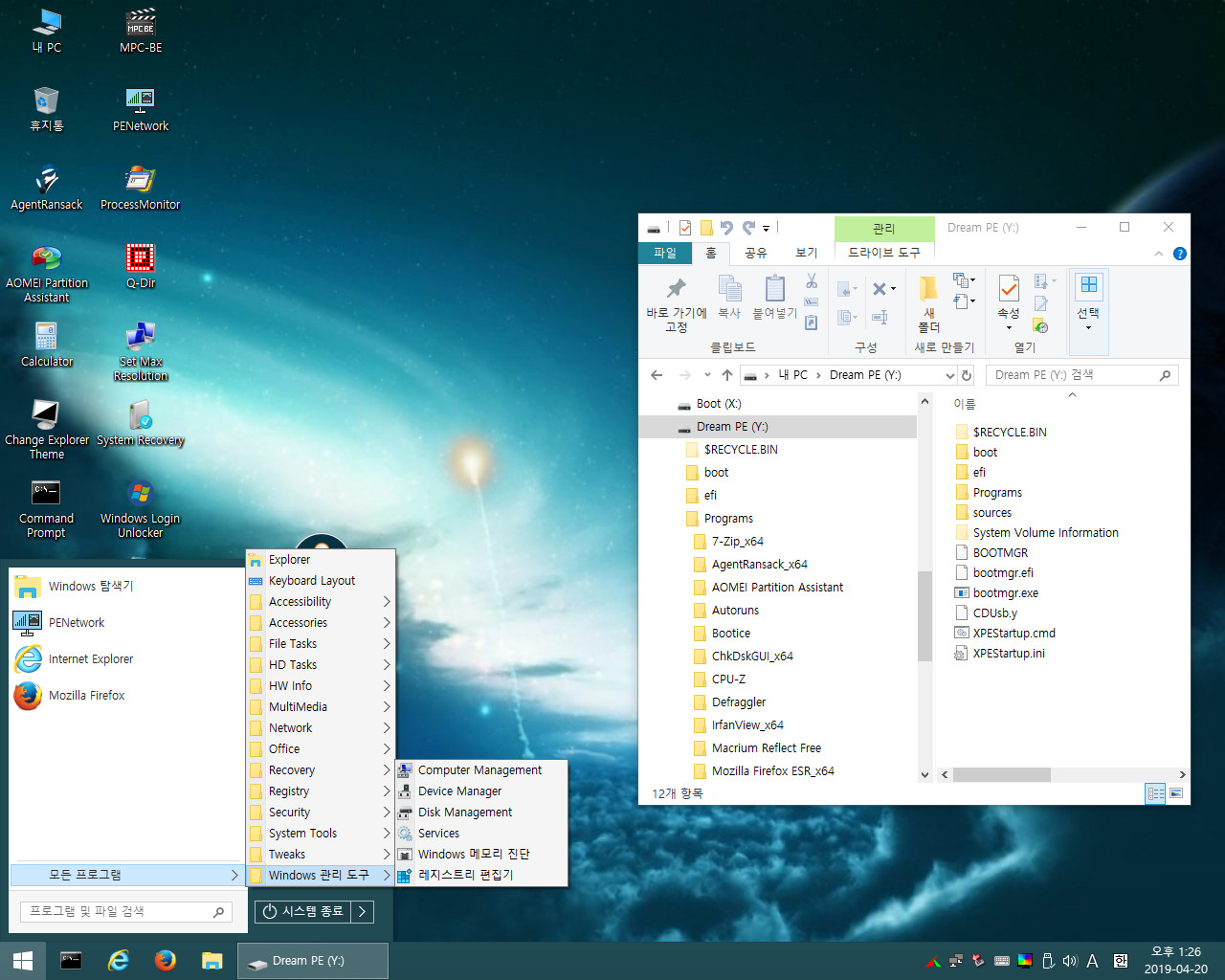
Task: Expand the Security submenu
Action: tap(321, 813)
